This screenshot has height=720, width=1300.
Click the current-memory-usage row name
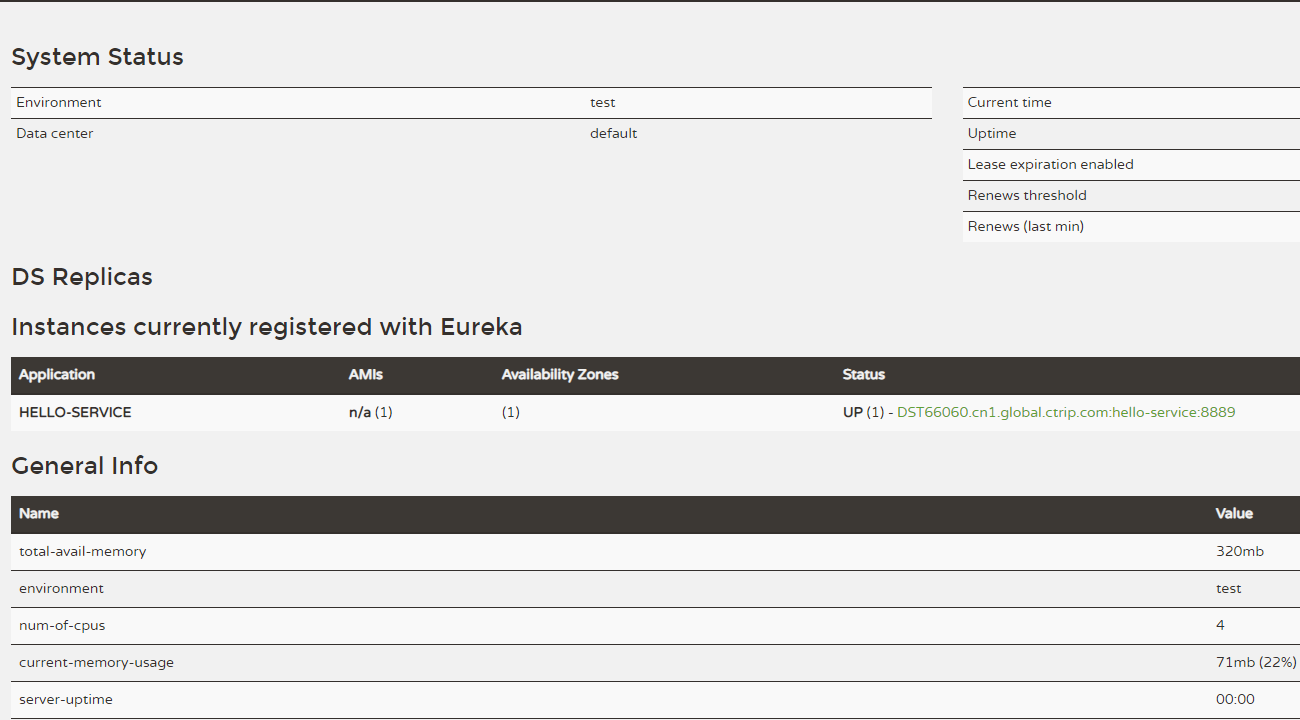[x=96, y=662]
